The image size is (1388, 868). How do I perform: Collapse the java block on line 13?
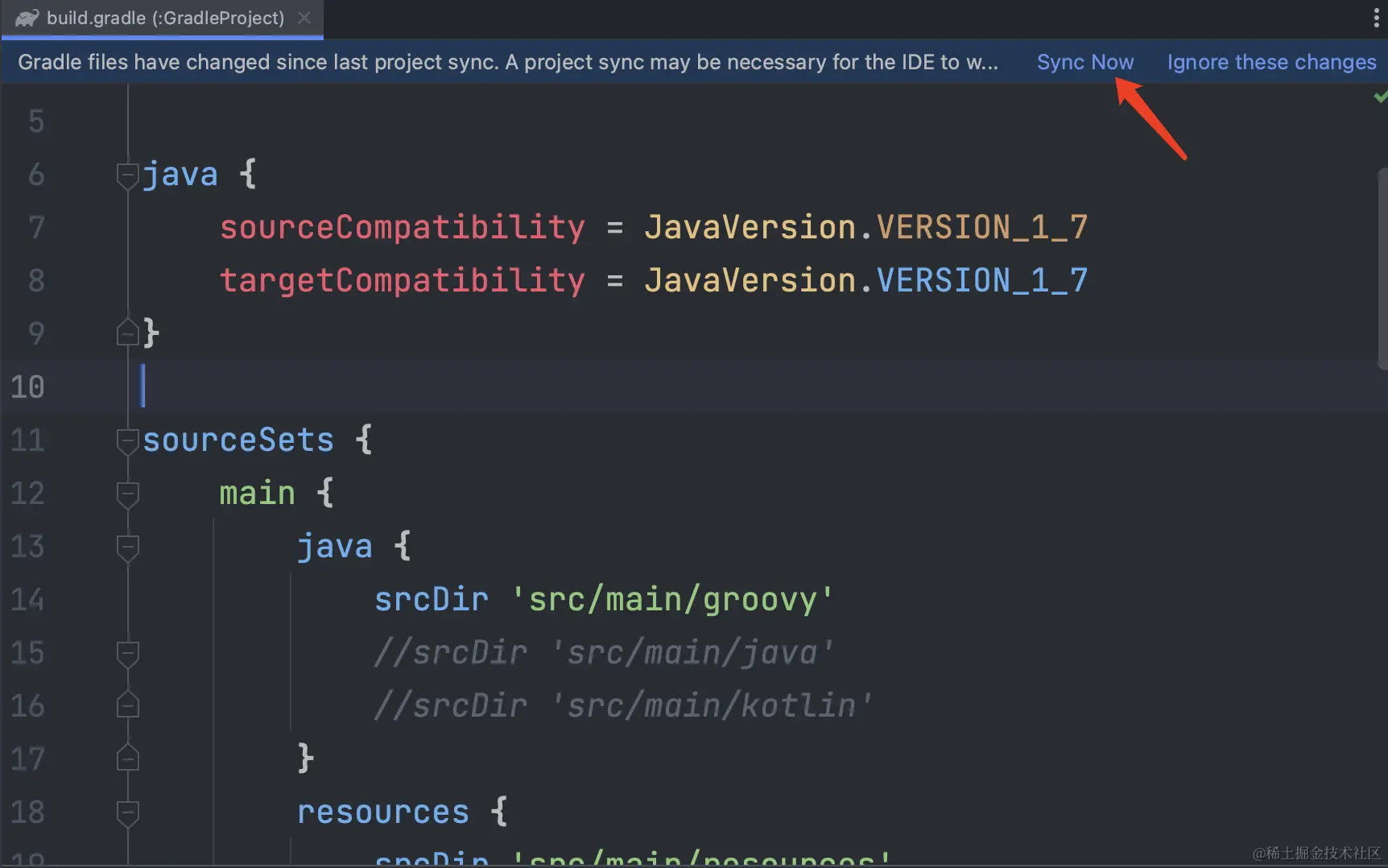(127, 548)
